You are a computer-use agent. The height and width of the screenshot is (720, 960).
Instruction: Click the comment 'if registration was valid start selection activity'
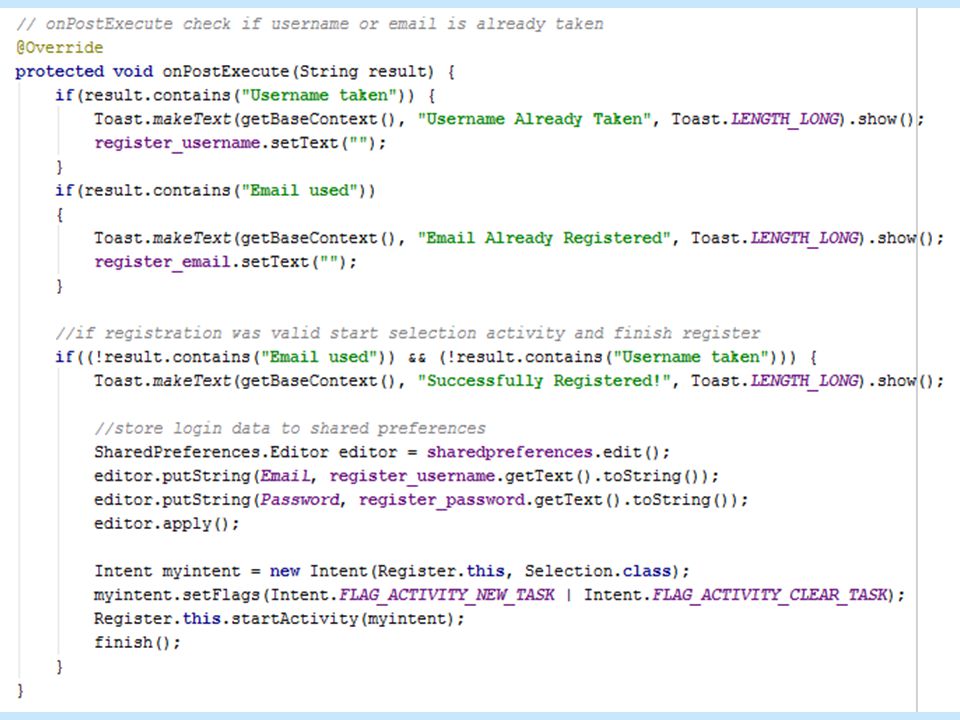point(408,333)
